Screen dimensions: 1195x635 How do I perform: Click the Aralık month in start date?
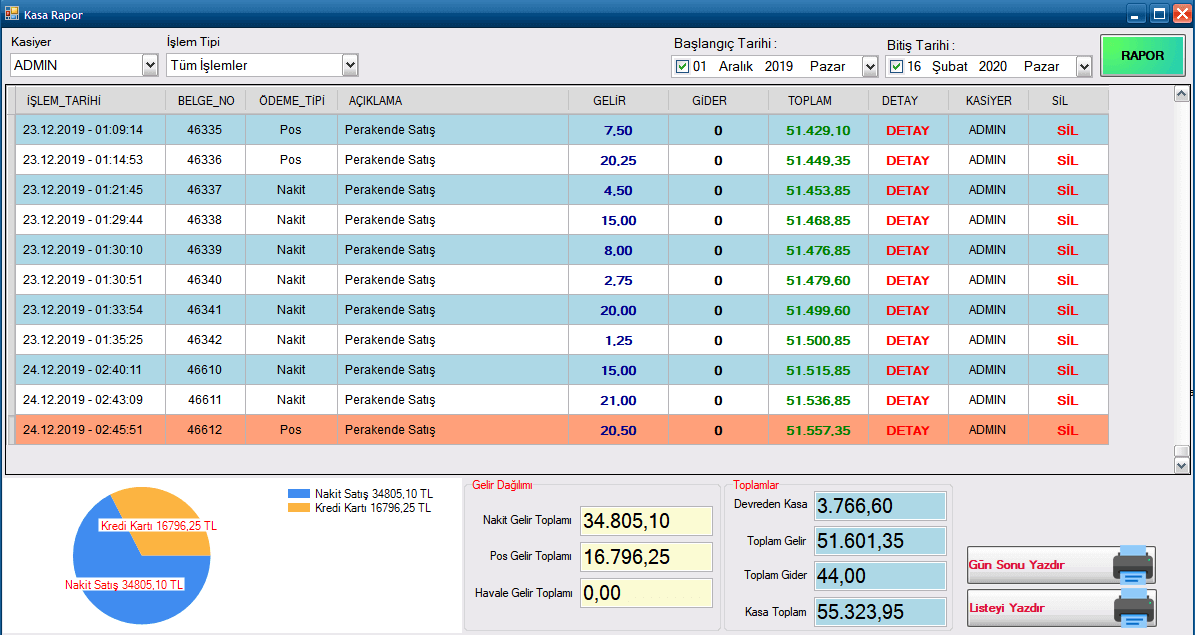tap(735, 66)
